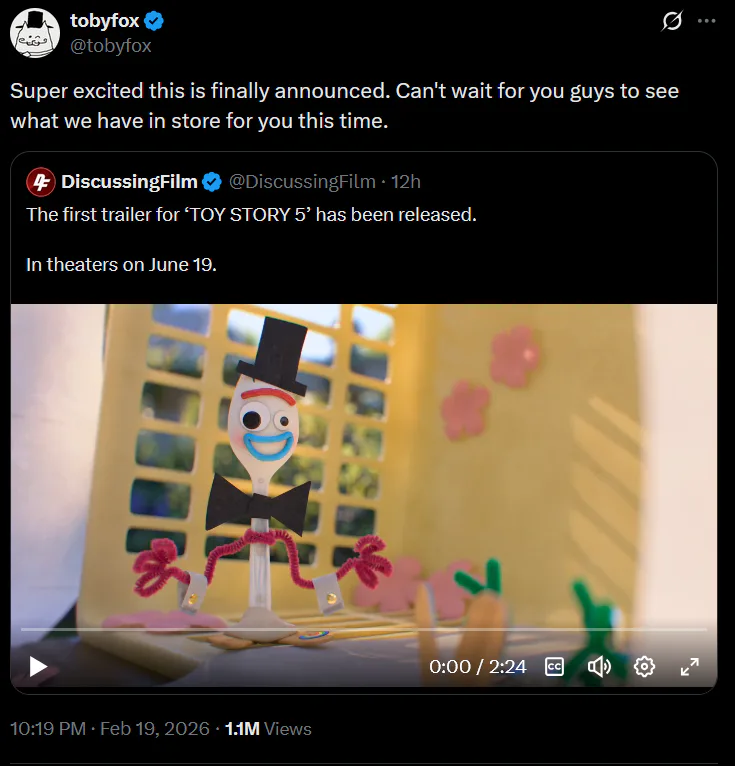Image resolution: width=735 pixels, height=766 pixels.
Task: Enter fullscreen mode on the video
Action: pyautogui.click(x=690, y=666)
